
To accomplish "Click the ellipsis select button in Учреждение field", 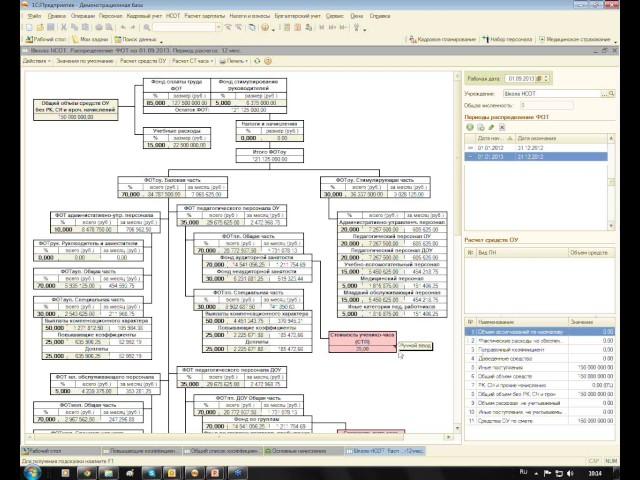I will point(604,93).
